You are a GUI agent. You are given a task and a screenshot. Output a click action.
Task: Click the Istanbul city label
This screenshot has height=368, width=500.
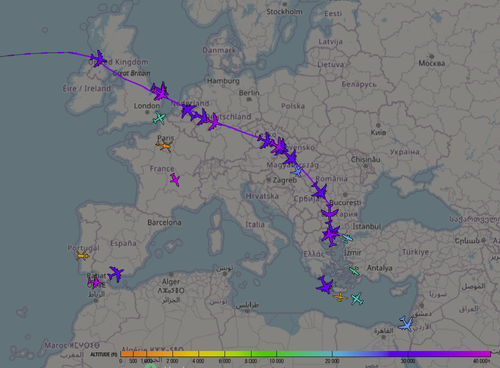367,226
